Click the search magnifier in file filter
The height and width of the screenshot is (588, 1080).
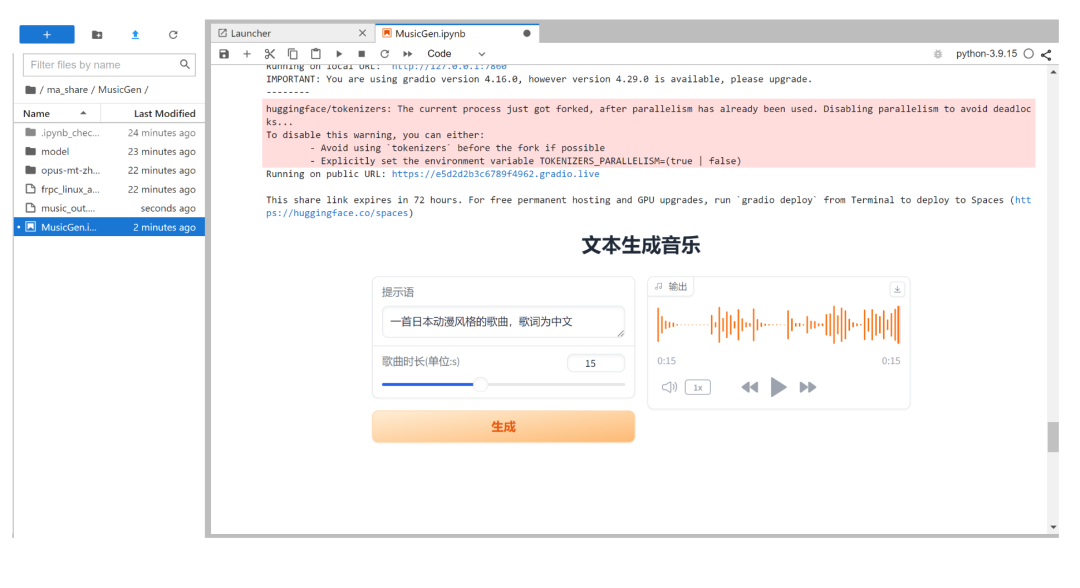(185, 64)
